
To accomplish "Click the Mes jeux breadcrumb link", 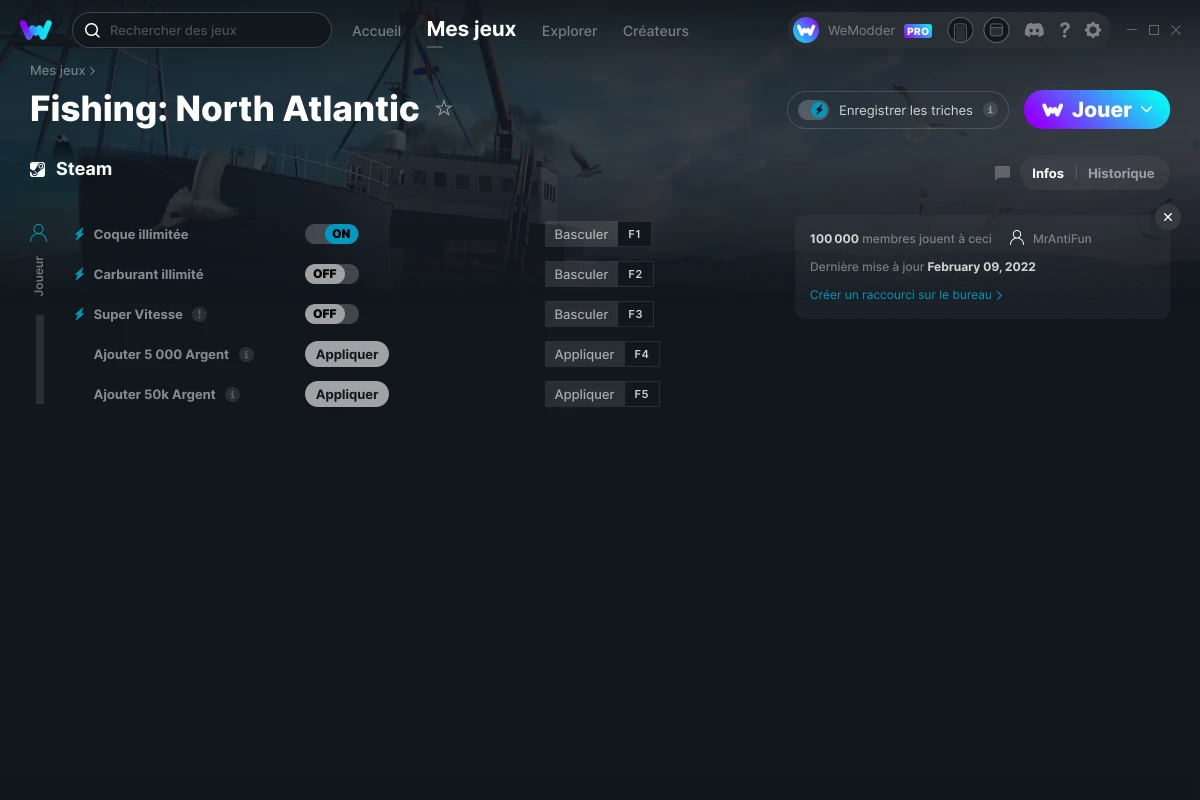I will 57,71.
